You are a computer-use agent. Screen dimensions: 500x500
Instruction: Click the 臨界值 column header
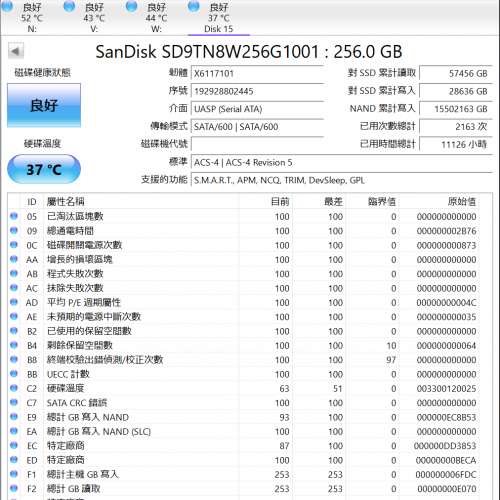372,201
